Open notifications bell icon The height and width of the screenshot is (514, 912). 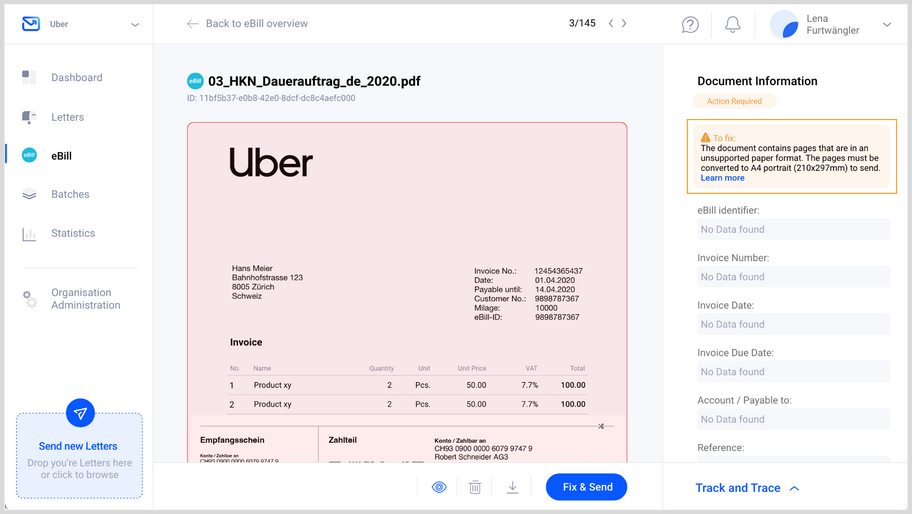733,24
